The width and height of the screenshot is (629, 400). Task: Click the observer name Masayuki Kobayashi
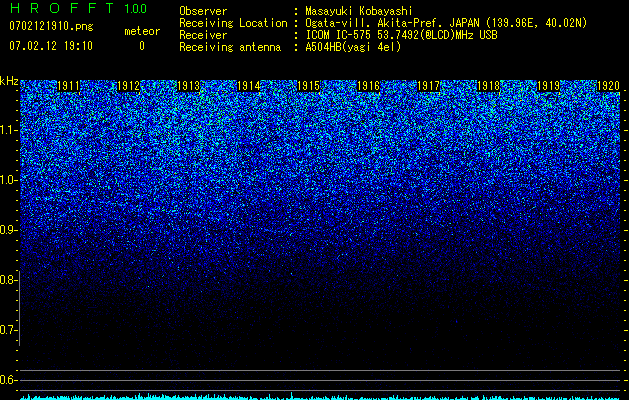pos(359,11)
